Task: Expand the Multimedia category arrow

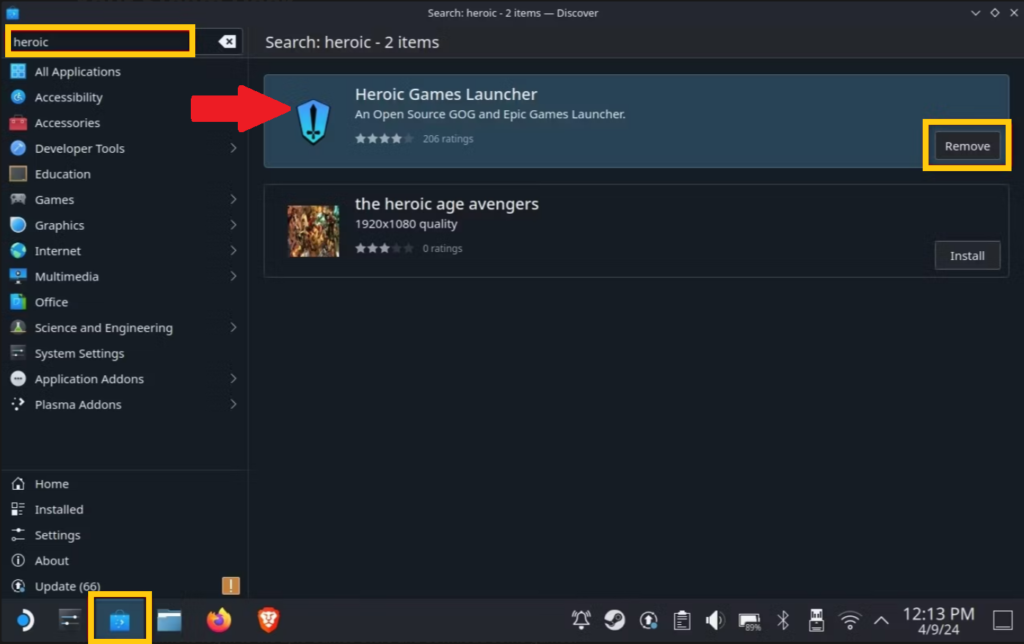Action: (x=233, y=276)
